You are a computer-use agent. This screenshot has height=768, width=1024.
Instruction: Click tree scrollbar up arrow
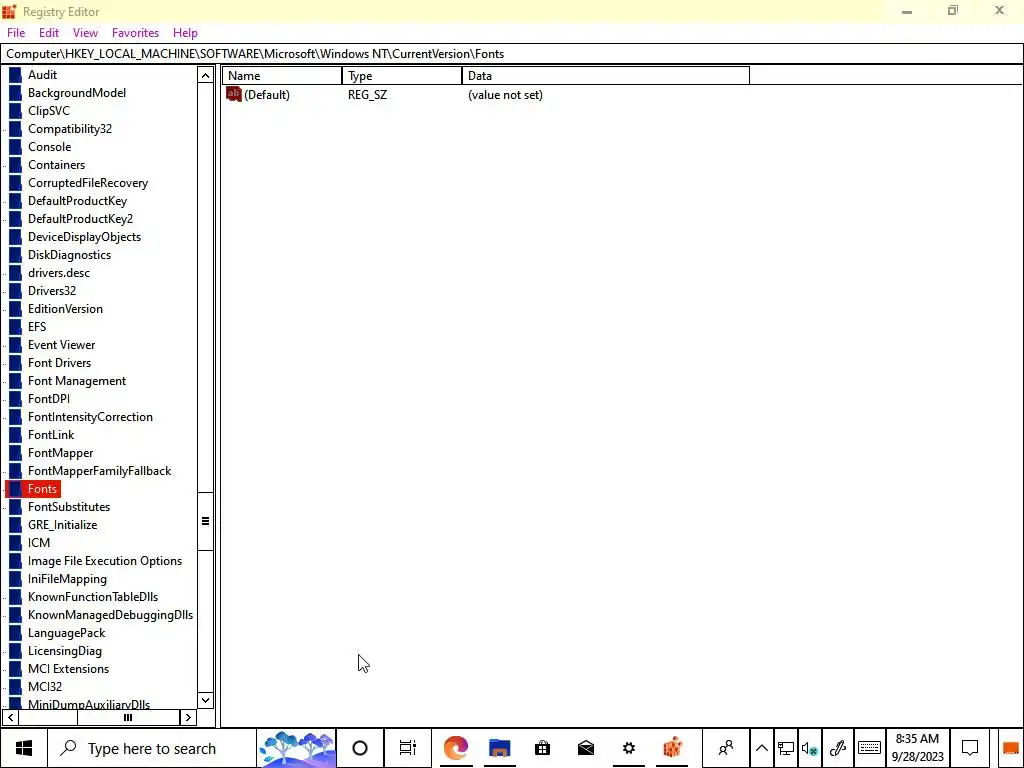(x=205, y=75)
